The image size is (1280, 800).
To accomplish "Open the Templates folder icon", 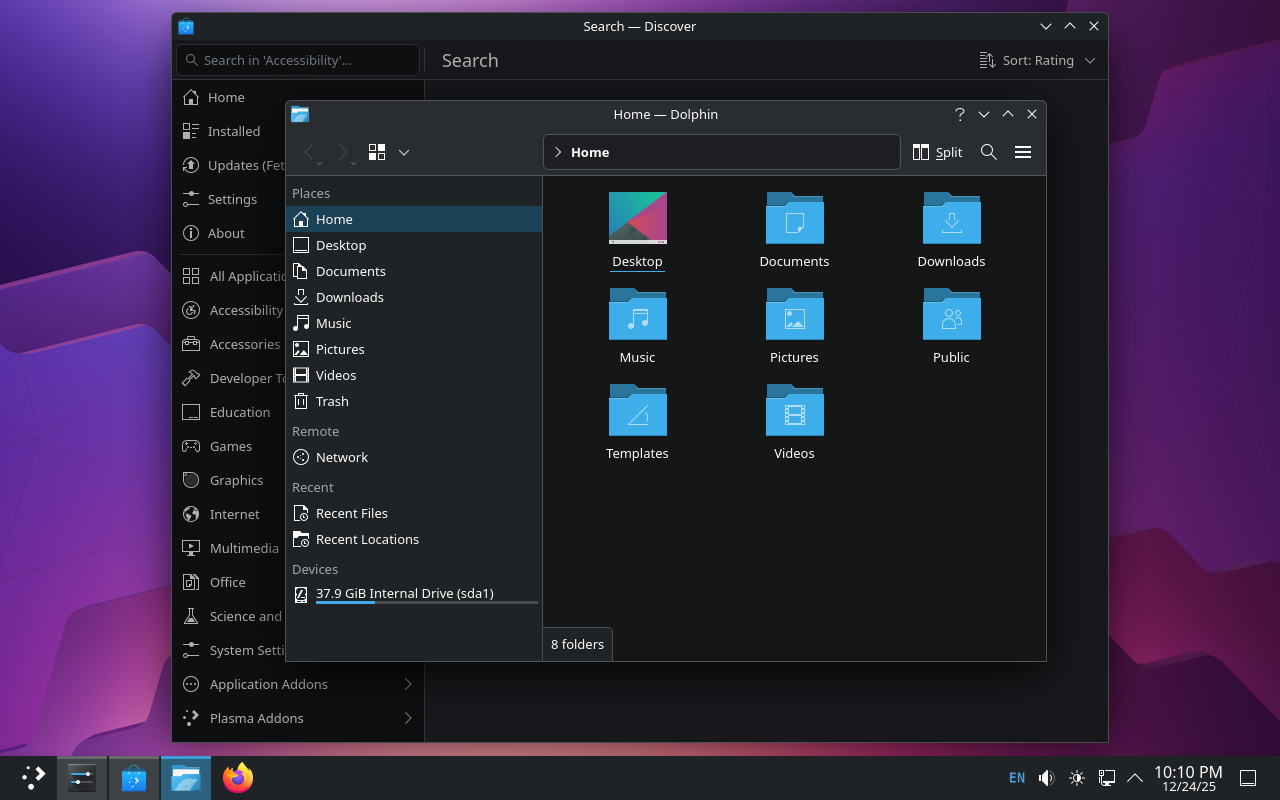I will [637, 411].
